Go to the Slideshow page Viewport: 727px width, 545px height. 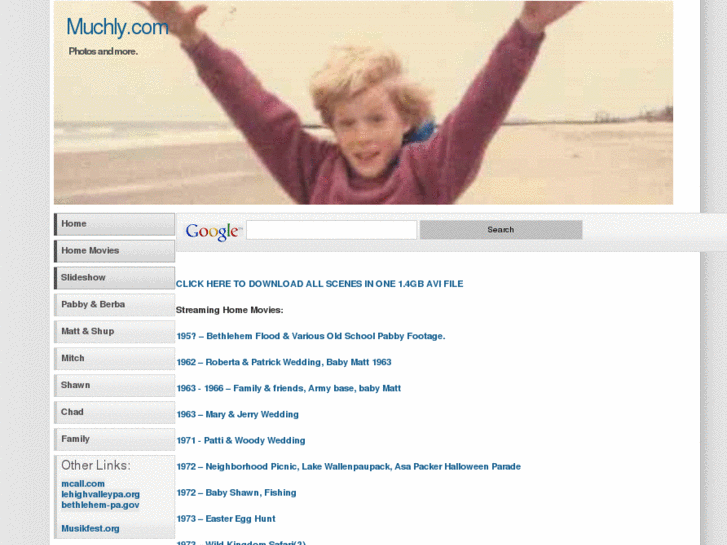(x=115, y=278)
